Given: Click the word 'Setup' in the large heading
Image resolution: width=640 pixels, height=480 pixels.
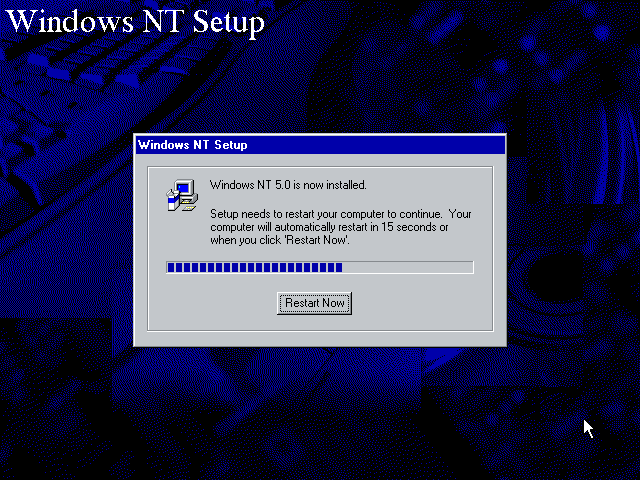Looking at the screenshot, I should (x=229, y=22).
